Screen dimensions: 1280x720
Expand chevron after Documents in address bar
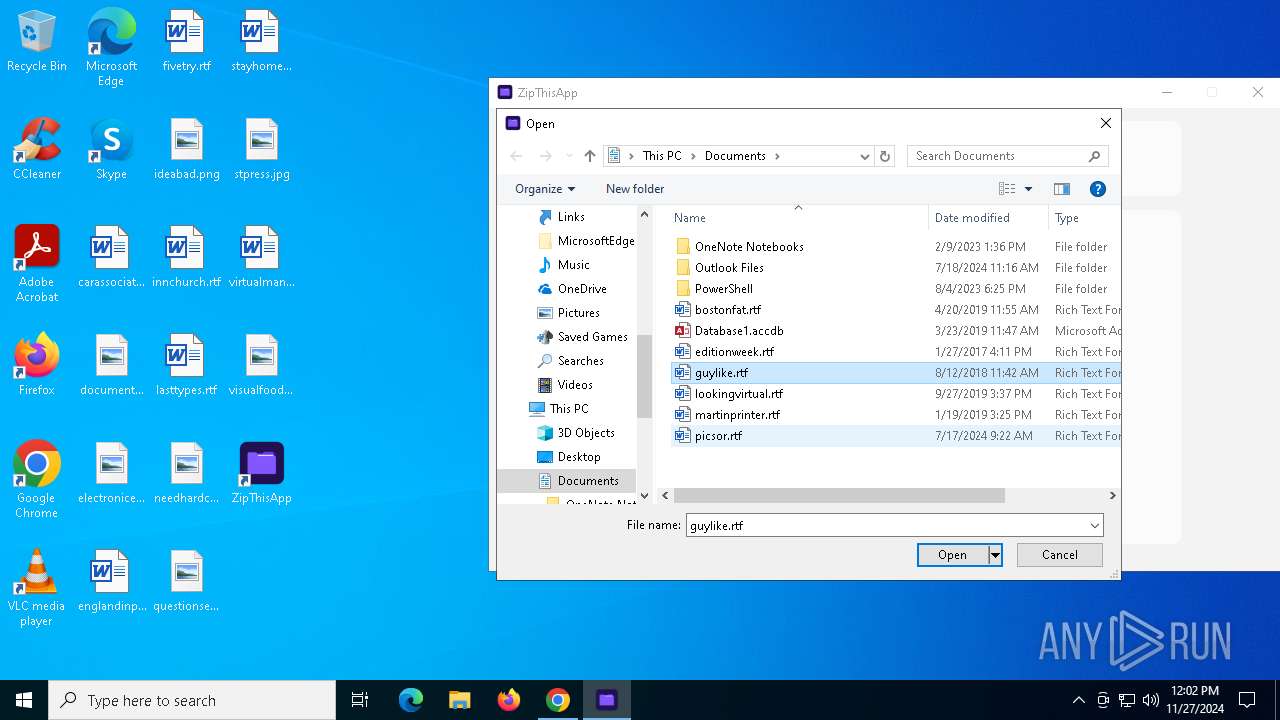777,156
